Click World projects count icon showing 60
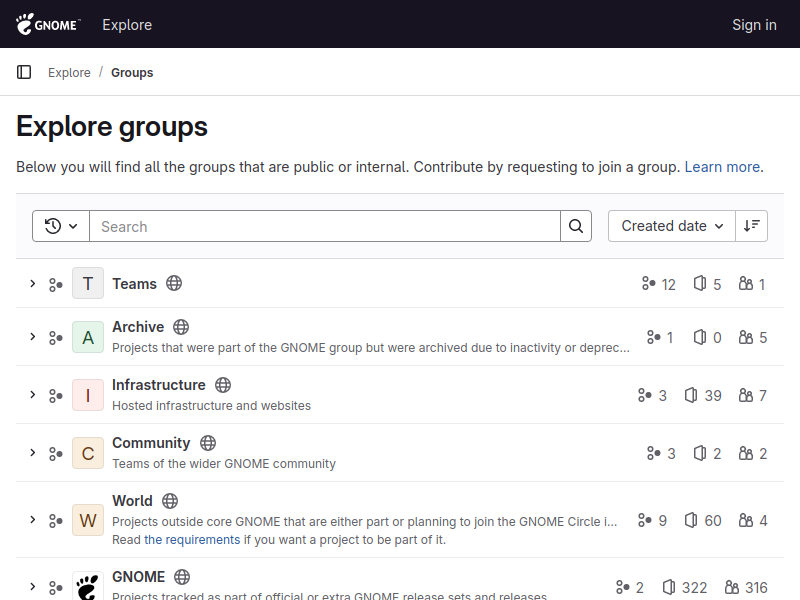 691,520
